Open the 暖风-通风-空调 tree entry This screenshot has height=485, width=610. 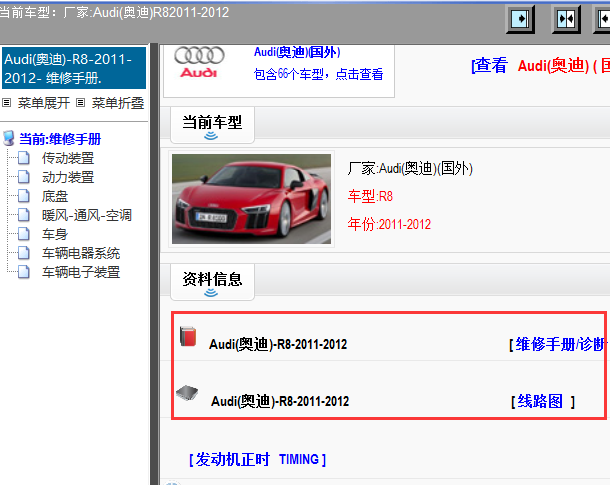(x=87, y=215)
